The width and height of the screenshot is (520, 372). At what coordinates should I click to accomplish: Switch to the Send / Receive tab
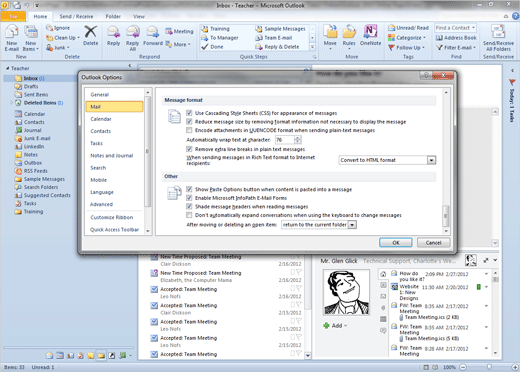point(76,16)
